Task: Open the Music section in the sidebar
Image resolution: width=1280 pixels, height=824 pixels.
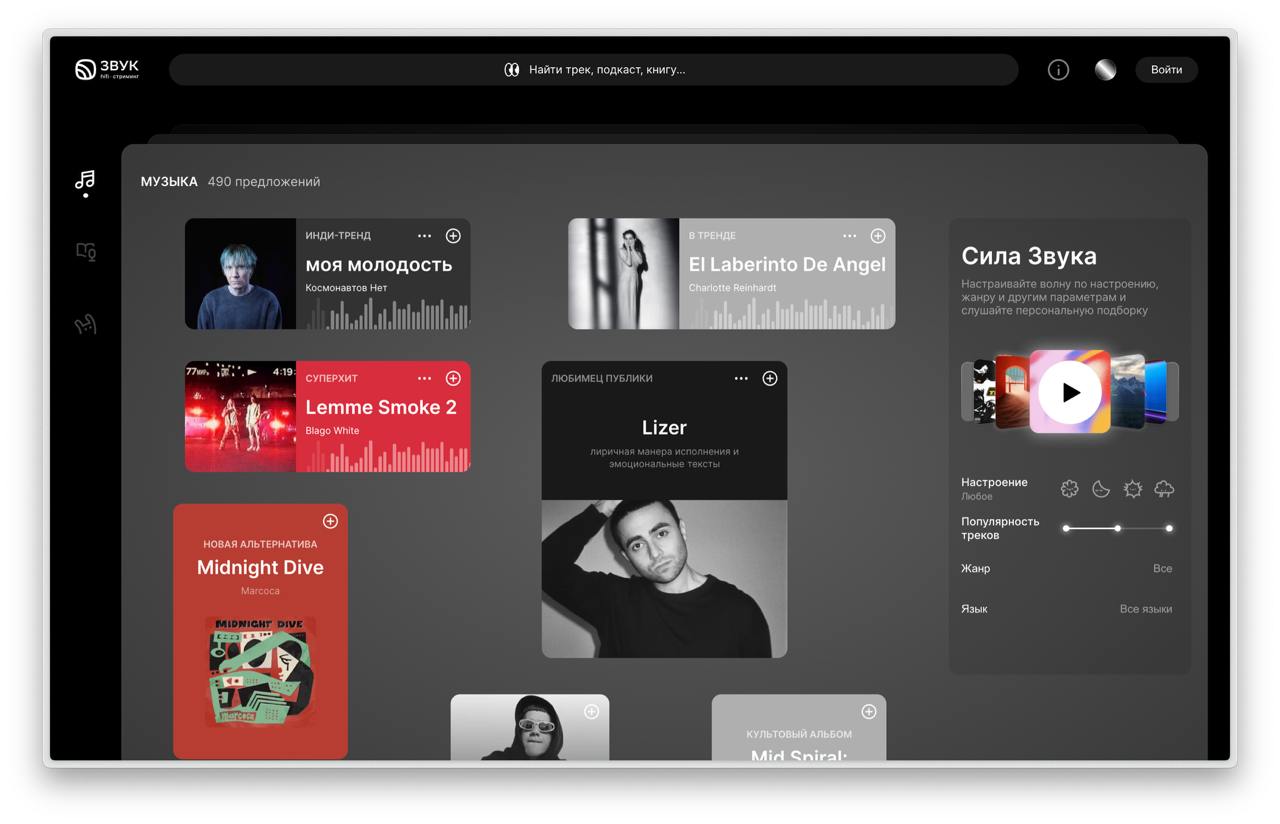Action: click(85, 180)
